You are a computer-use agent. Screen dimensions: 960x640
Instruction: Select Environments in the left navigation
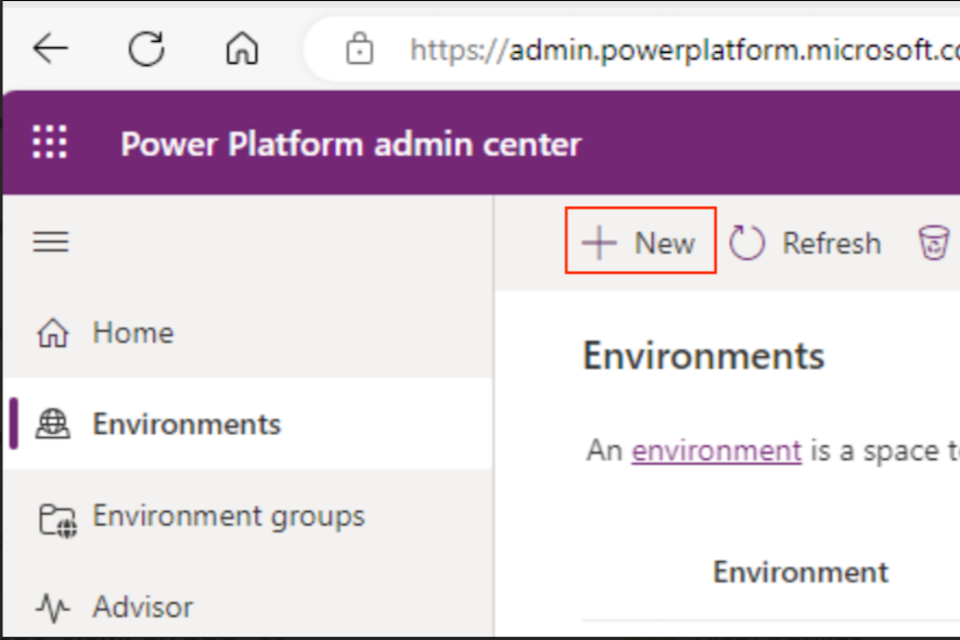click(x=186, y=424)
